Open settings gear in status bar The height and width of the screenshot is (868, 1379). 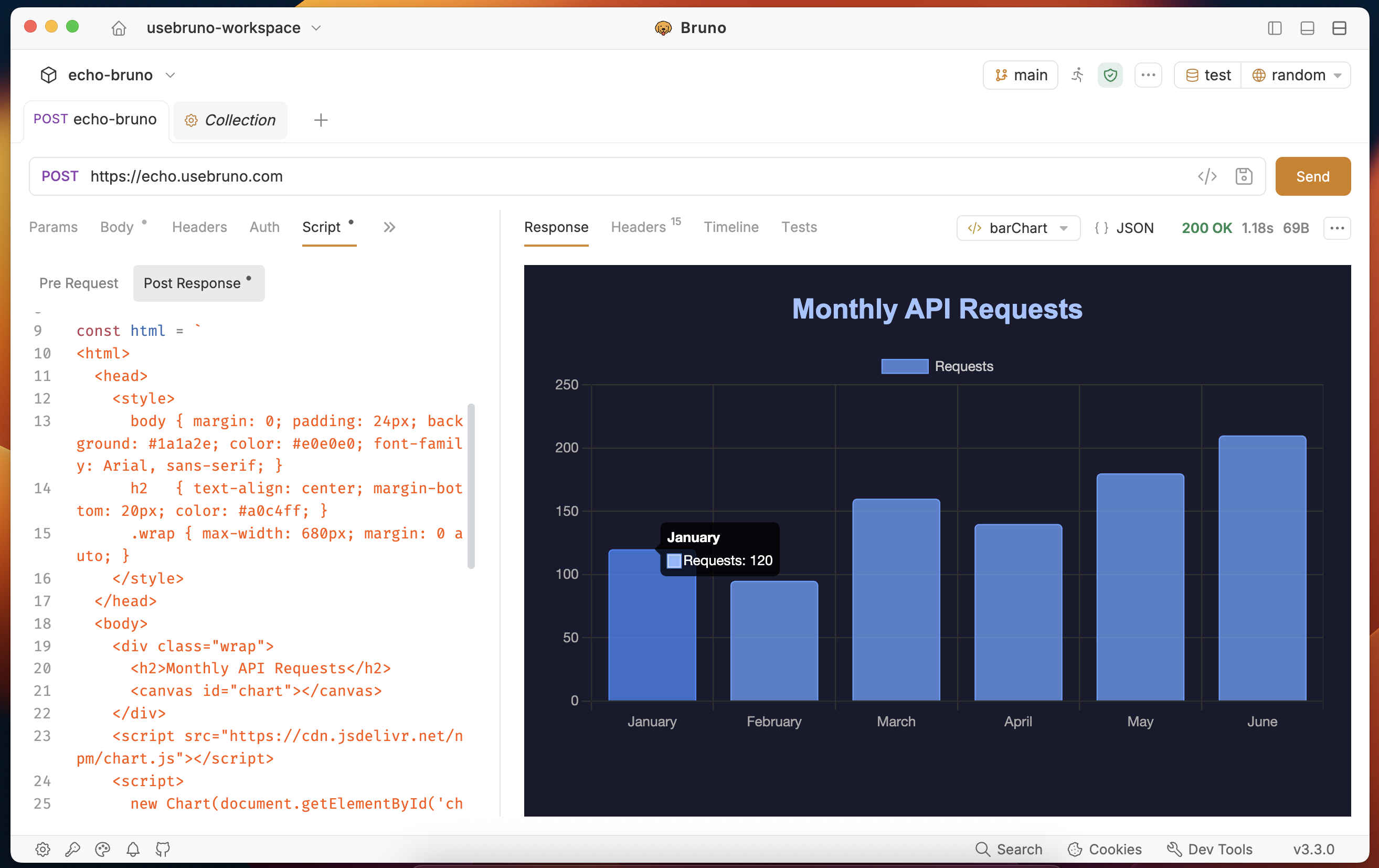(x=43, y=849)
